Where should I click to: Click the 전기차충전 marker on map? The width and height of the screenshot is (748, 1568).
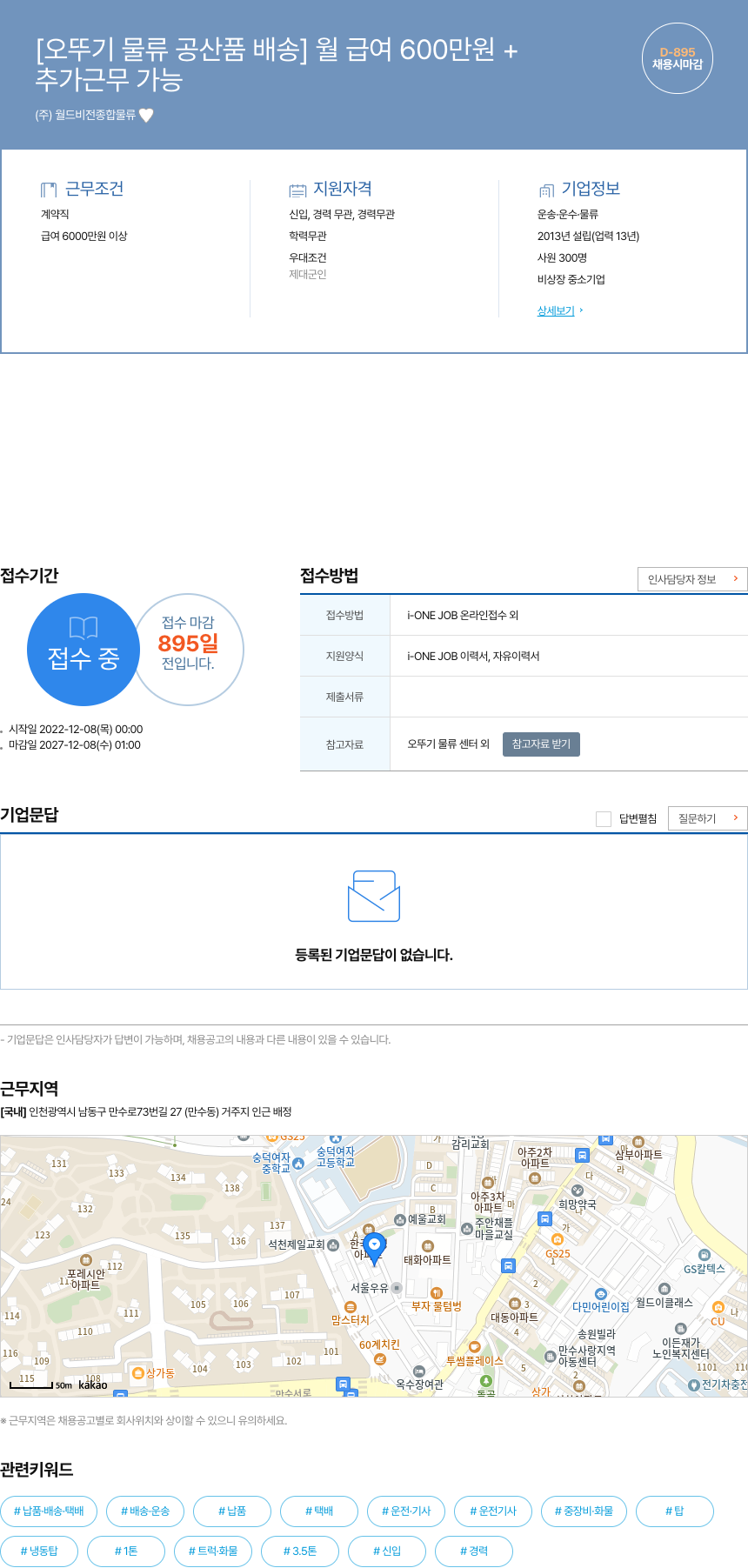pyautogui.click(x=694, y=1385)
